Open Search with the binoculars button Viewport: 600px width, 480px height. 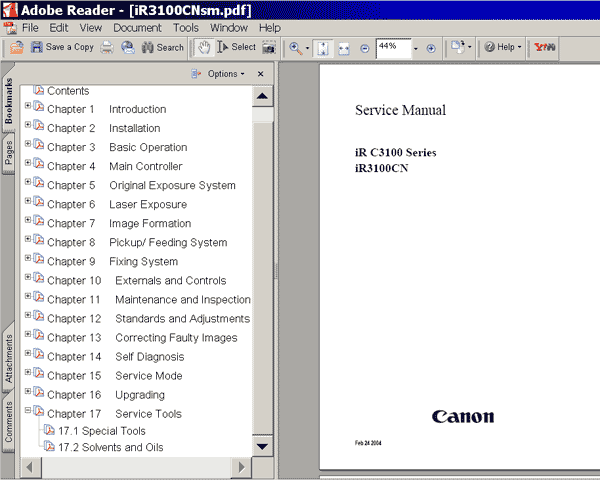pyautogui.click(x=162, y=48)
